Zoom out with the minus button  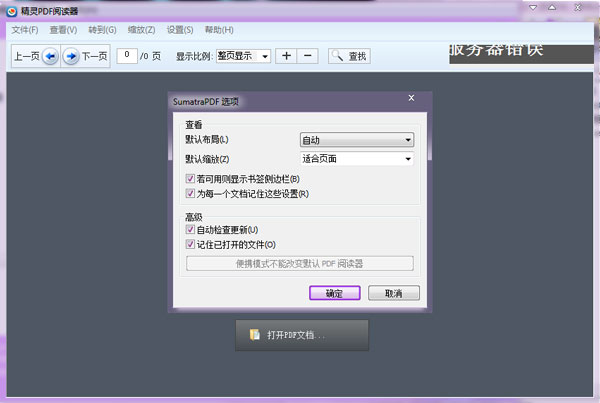(x=308, y=56)
